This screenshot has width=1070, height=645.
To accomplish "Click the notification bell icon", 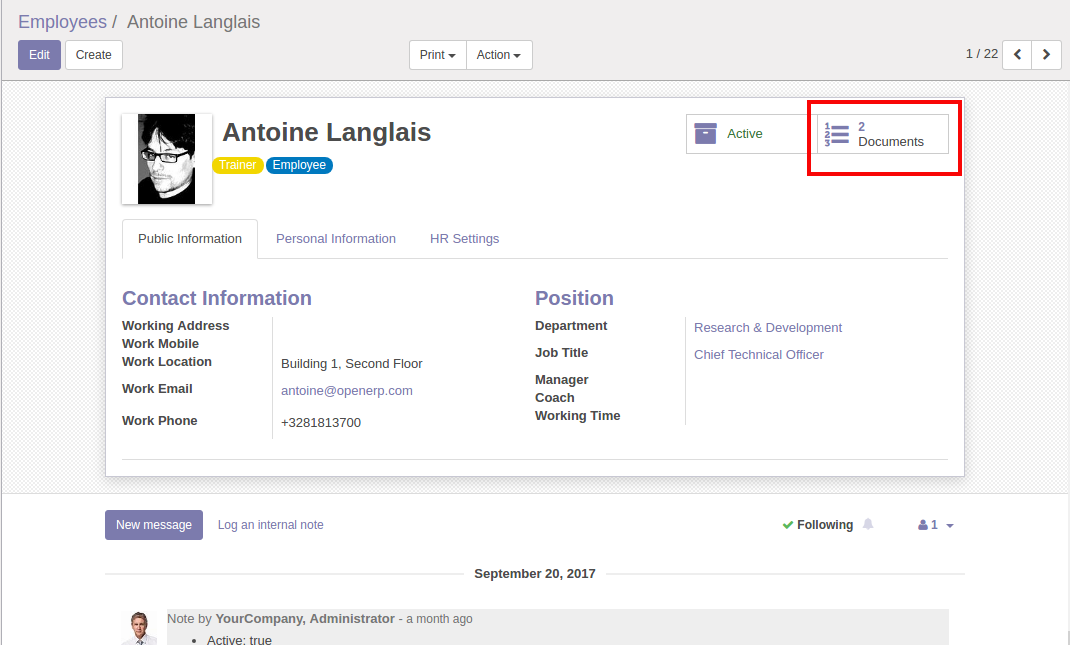I will (868, 524).
